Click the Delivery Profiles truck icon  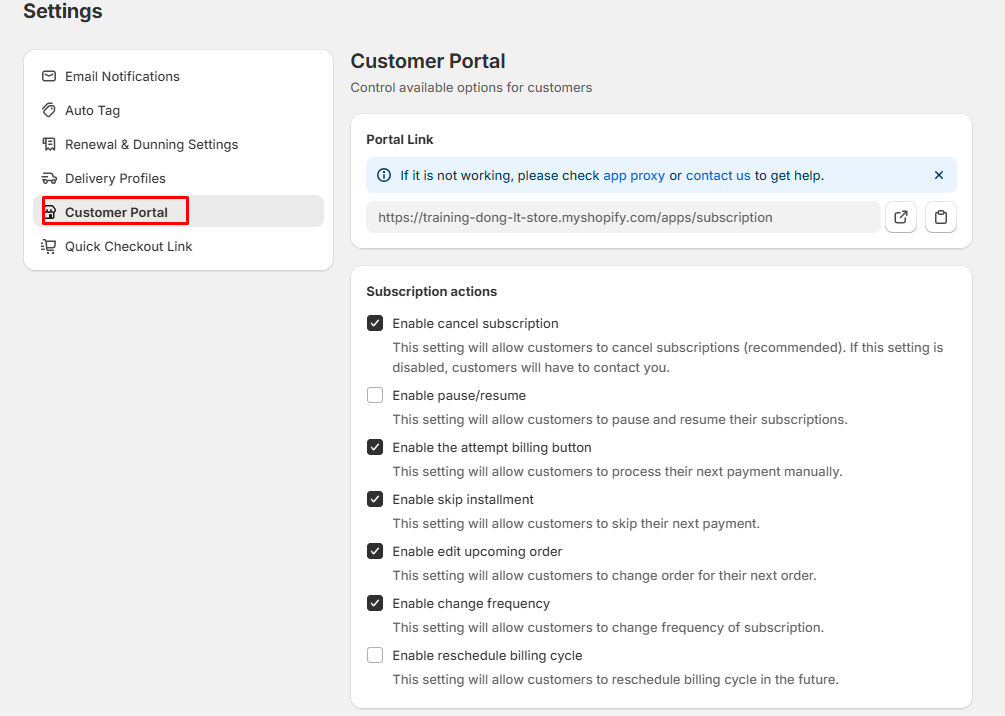pos(48,178)
